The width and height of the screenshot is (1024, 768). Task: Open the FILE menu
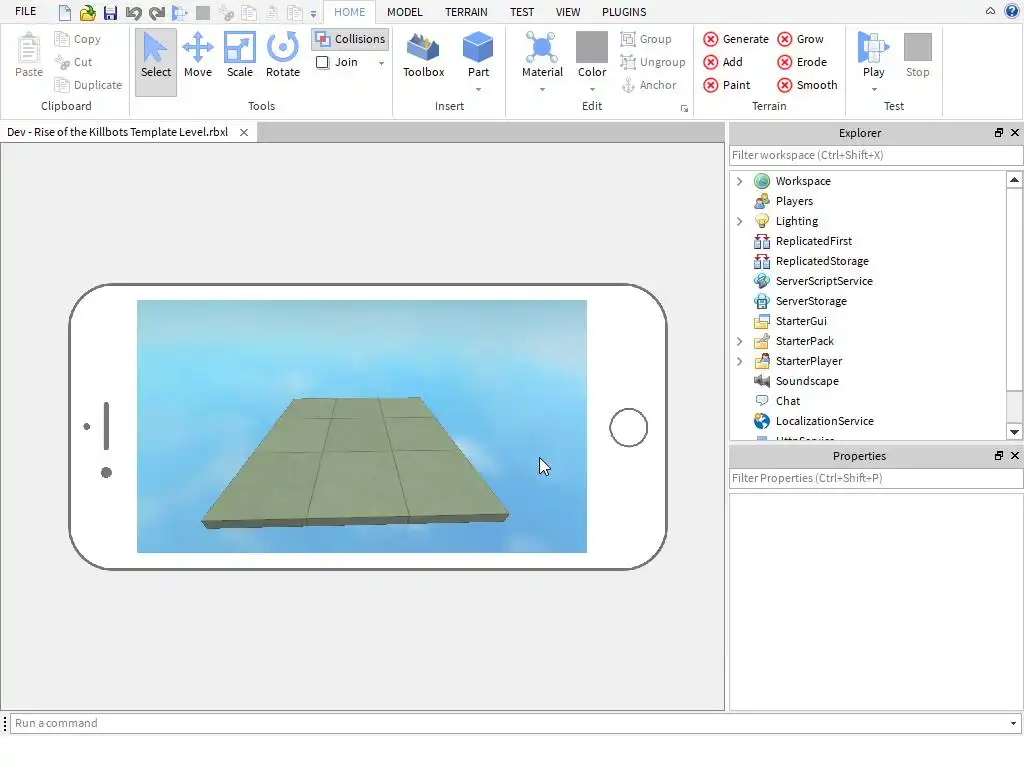point(25,11)
